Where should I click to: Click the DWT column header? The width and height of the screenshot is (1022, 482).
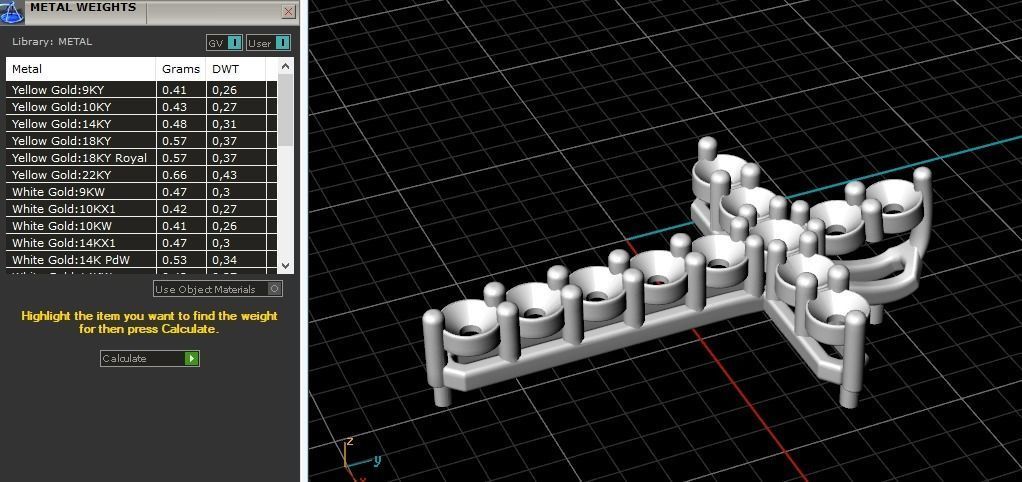pos(235,69)
